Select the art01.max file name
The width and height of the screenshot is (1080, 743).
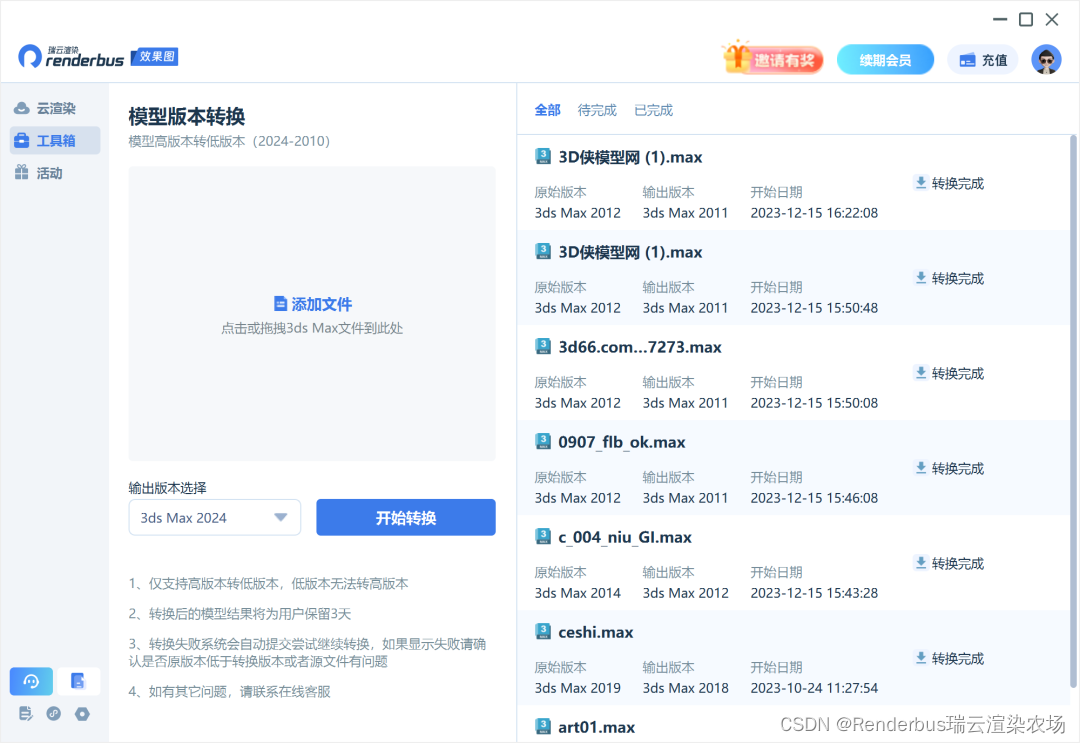pos(596,727)
